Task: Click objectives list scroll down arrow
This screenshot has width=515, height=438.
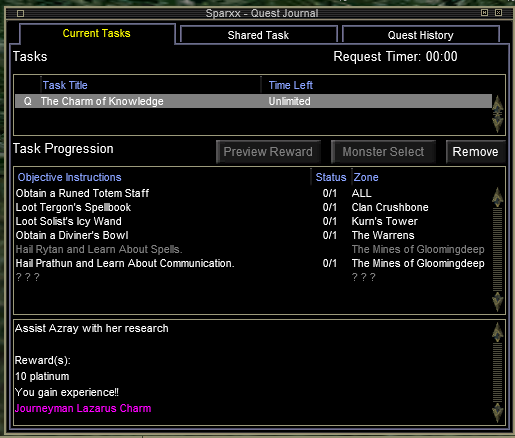Action: pos(498,302)
